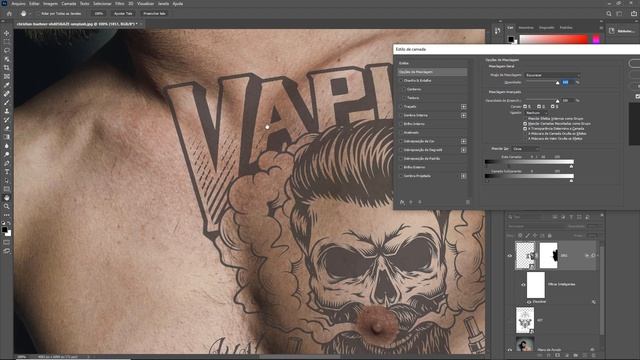The height and width of the screenshot is (360, 640).
Task: Click the 100% zoom button in options bar
Action: coord(99,13)
